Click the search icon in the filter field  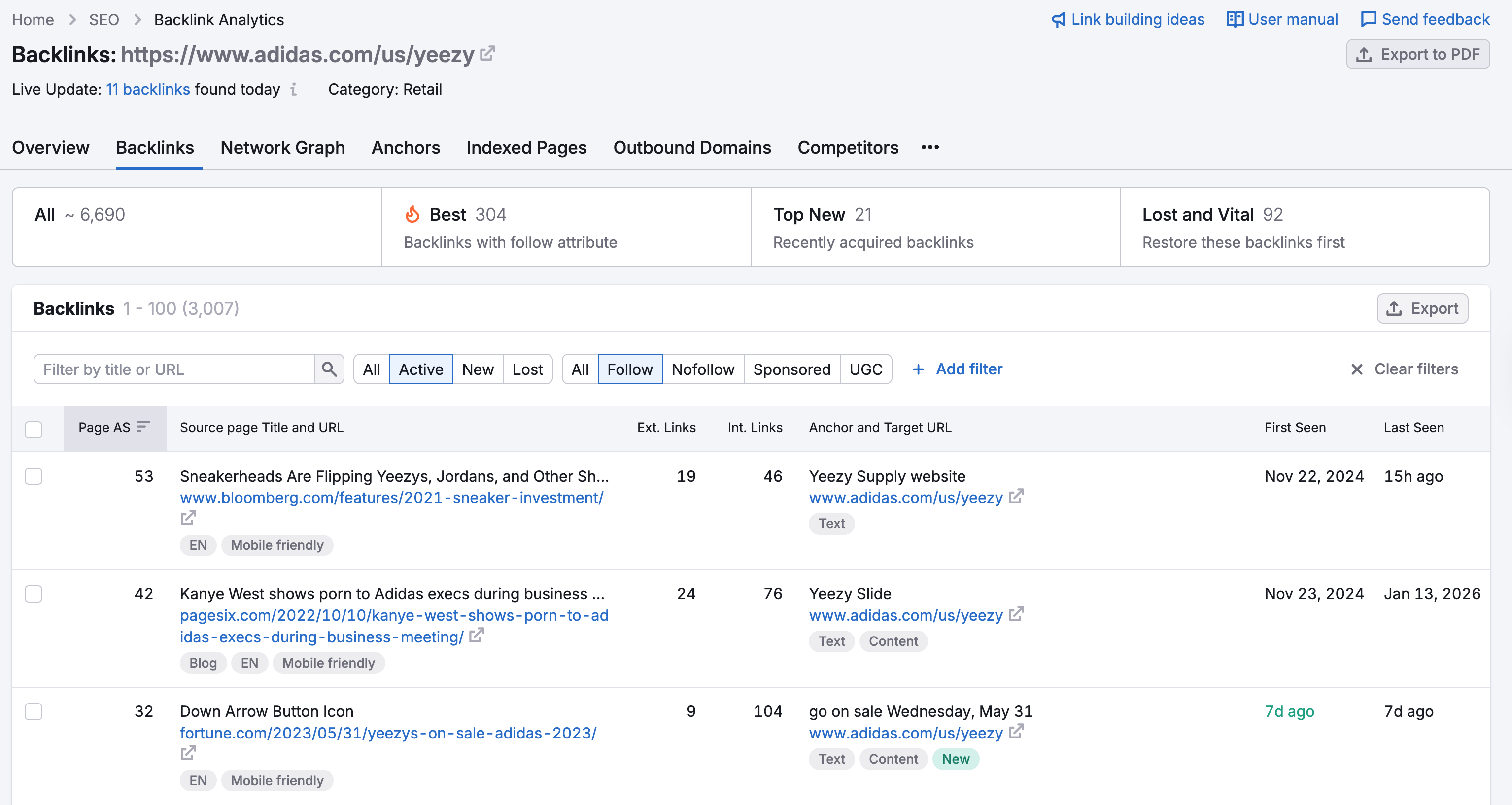click(x=329, y=369)
